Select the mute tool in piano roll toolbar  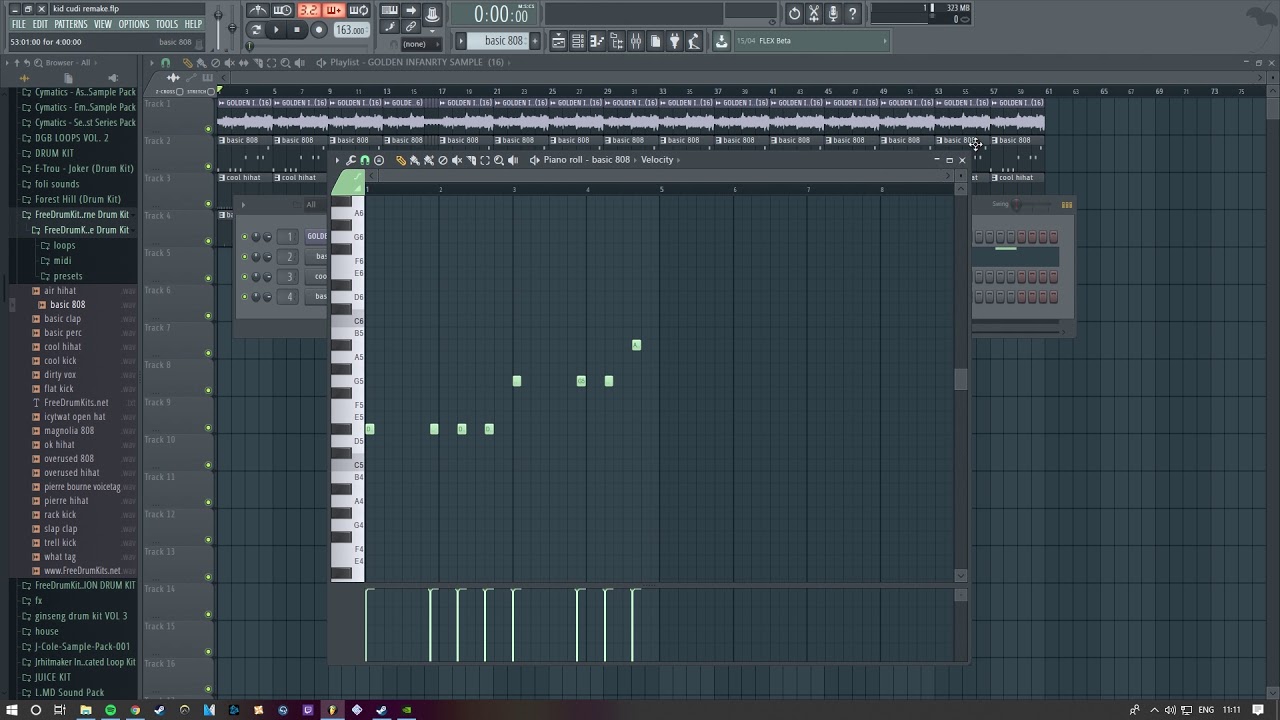point(457,160)
